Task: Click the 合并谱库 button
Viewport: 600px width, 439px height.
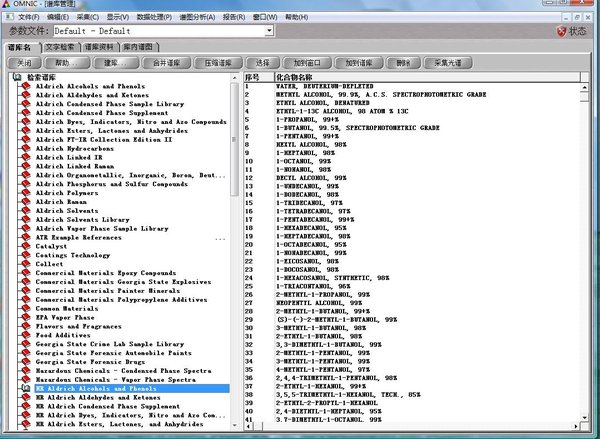Action: 166,62
